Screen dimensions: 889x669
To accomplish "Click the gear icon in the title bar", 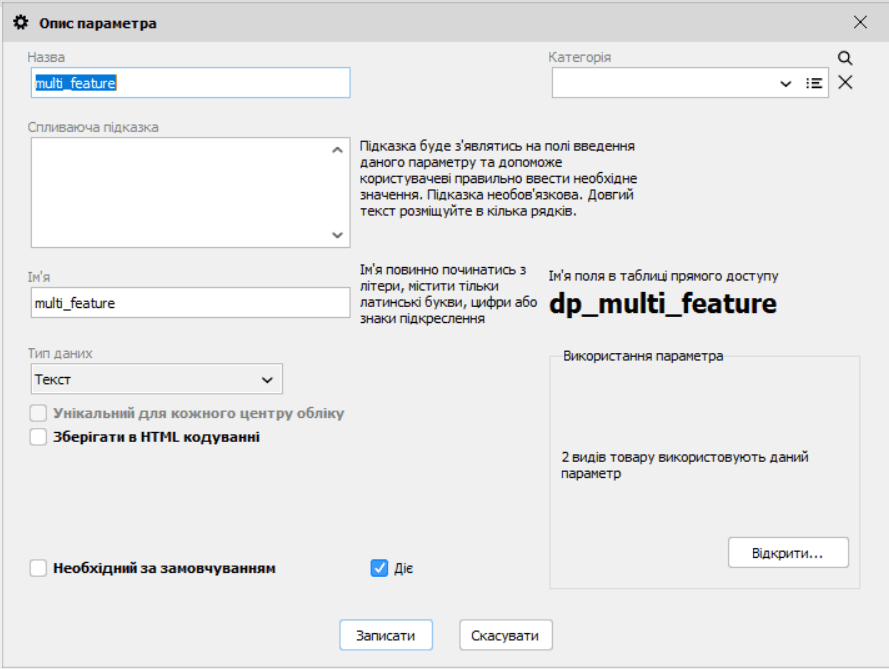I will pos(20,22).
